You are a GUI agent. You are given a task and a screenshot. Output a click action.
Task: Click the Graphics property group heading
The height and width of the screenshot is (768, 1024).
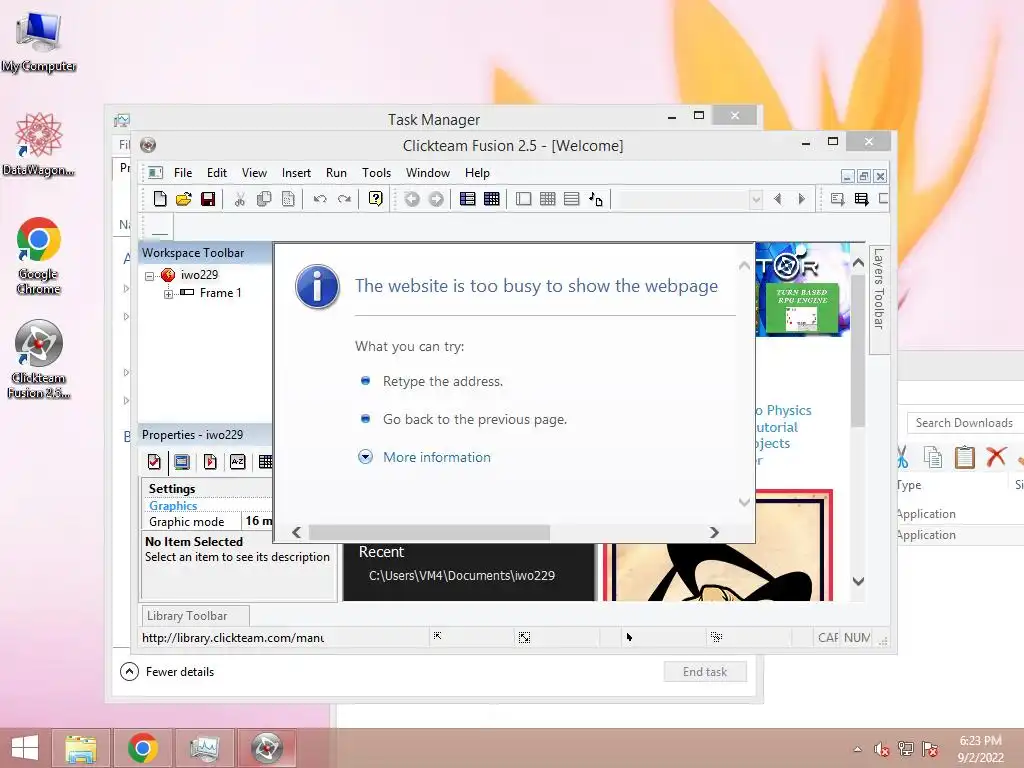[173, 505]
